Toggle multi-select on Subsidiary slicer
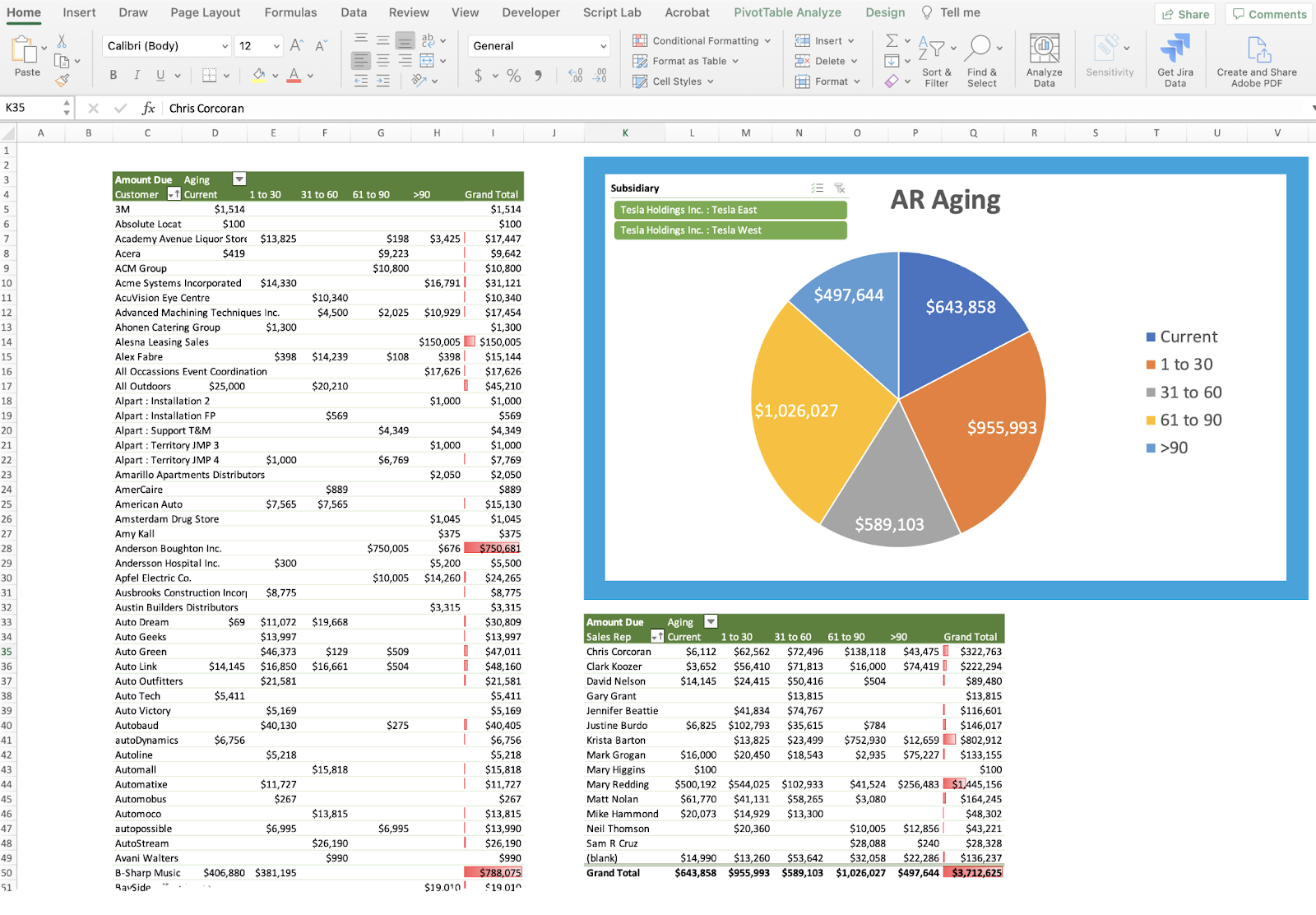This screenshot has width=1316, height=915. coord(818,188)
